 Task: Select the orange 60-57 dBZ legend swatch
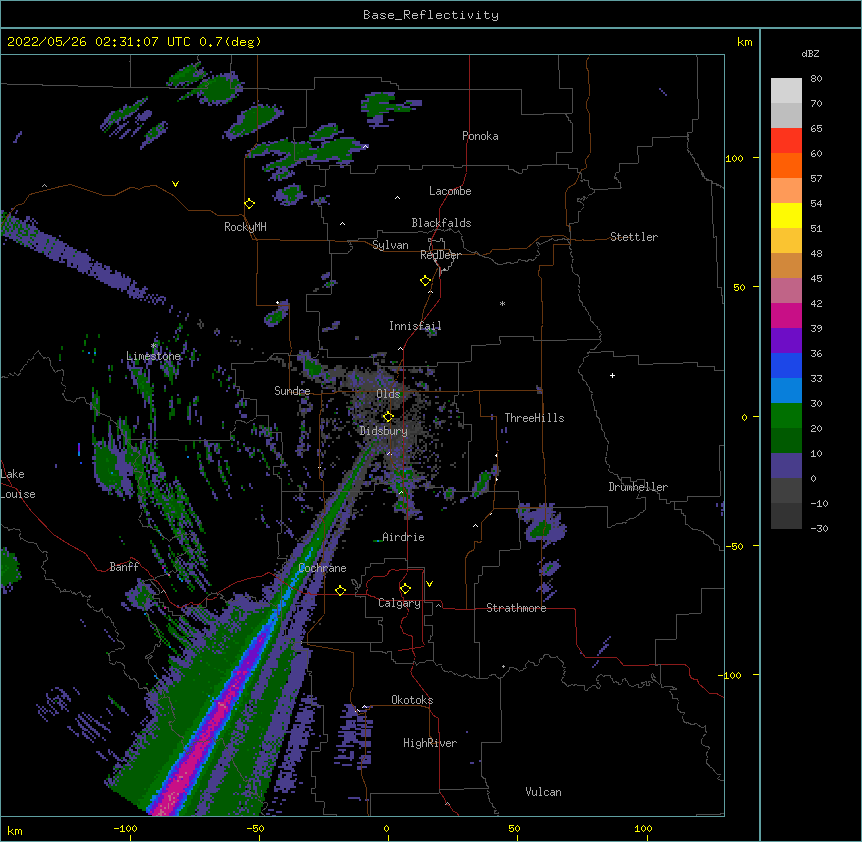[786, 165]
